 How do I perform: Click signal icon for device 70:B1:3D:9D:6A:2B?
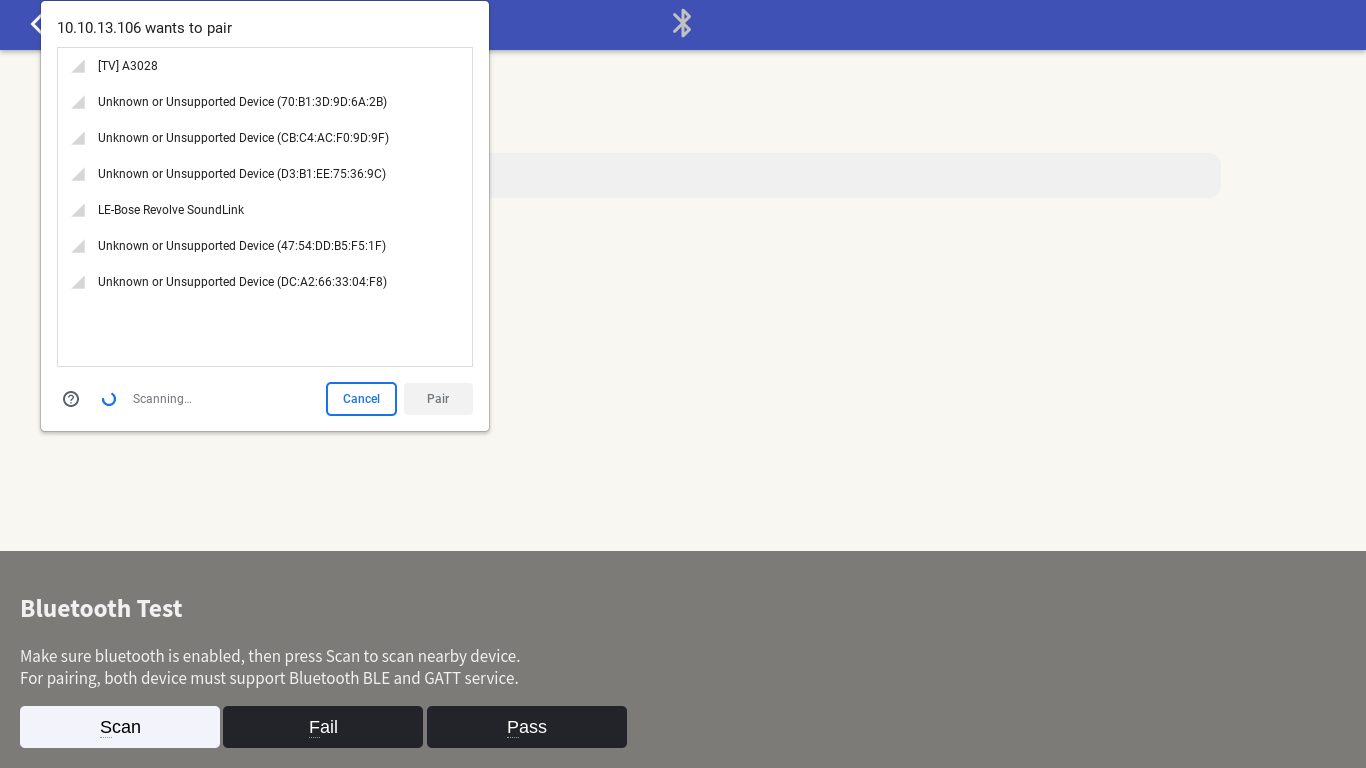pyautogui.click(x=78, y=103)
